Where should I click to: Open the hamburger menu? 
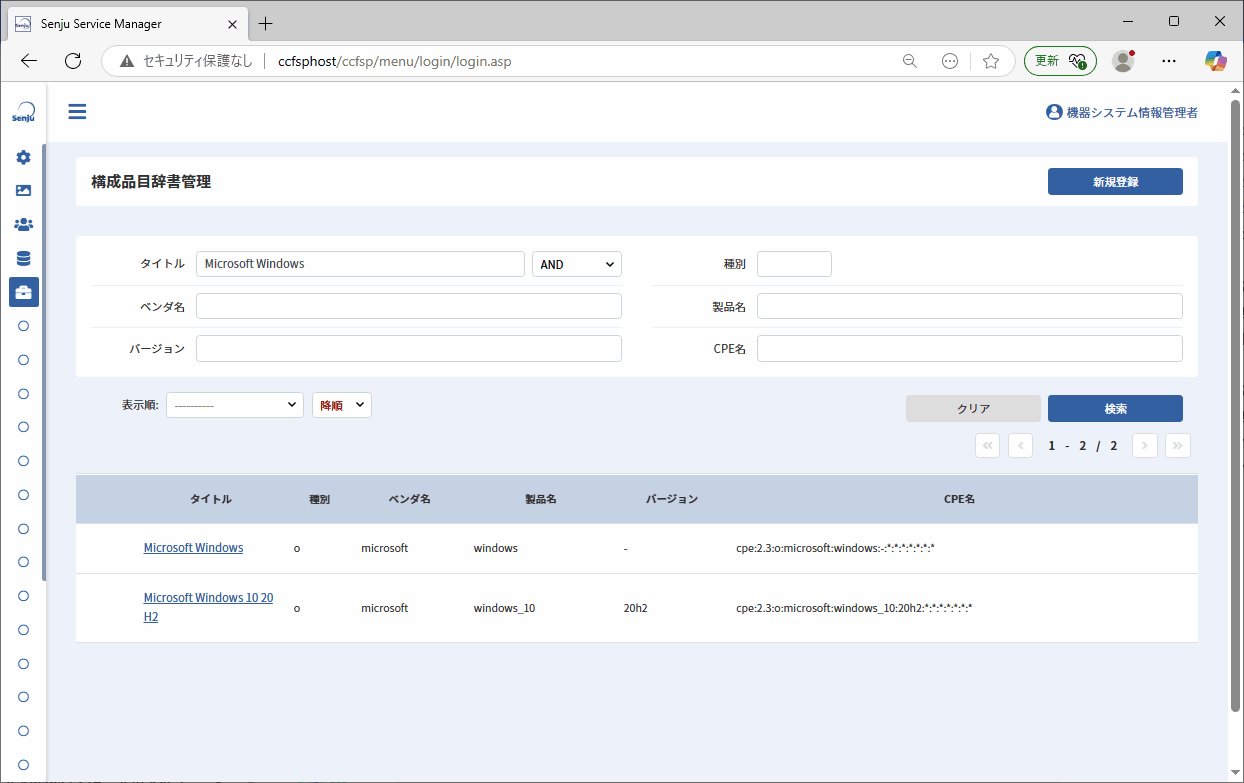(x=77, y=111)
